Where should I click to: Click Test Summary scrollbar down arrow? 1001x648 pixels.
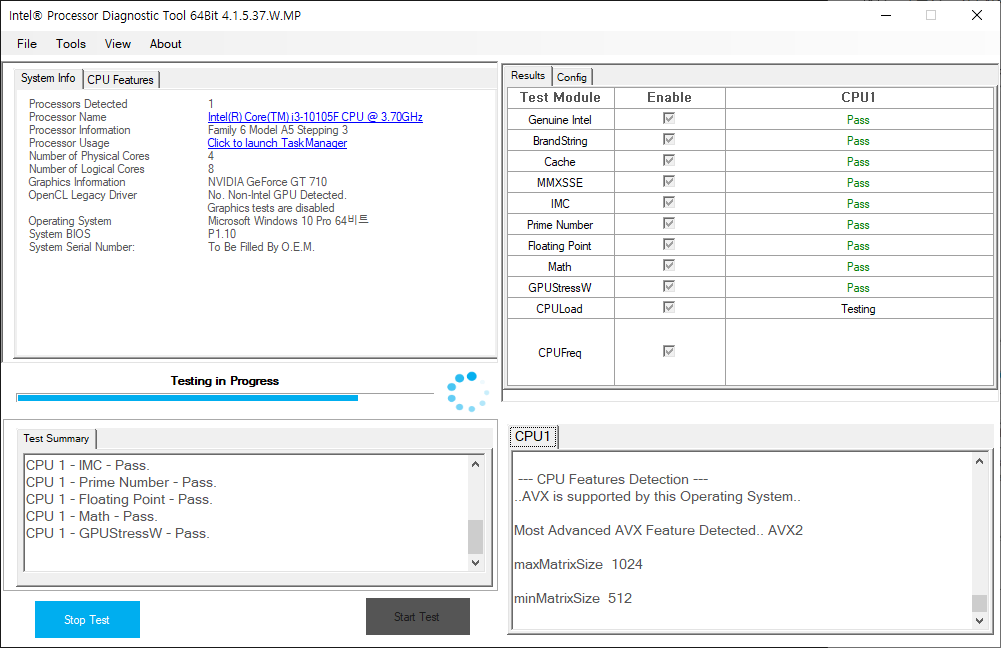(x=475, y=562)
